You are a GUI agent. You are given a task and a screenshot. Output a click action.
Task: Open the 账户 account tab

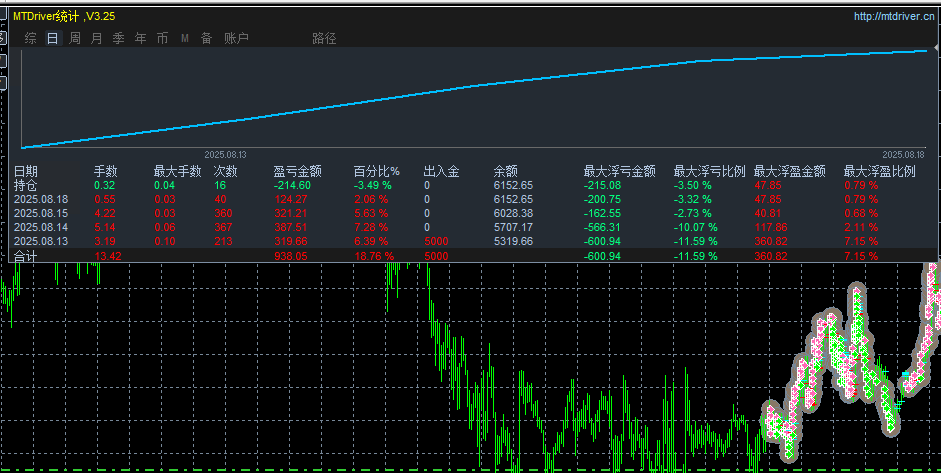click(236, 38)
